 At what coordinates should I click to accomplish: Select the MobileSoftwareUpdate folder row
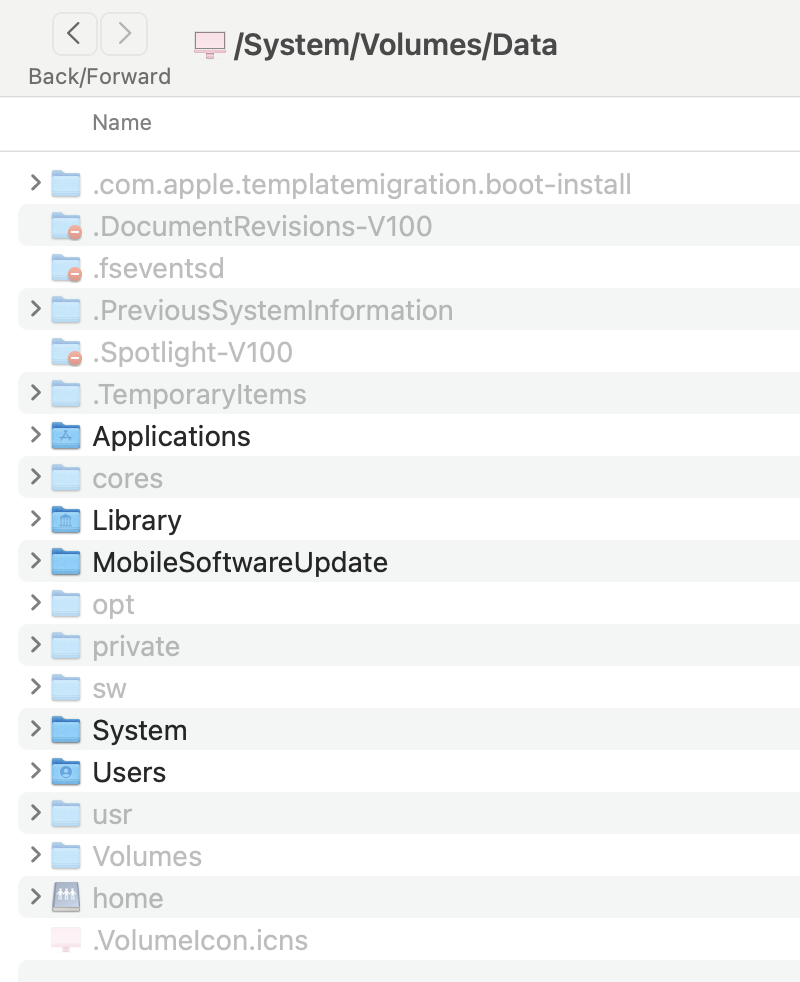click(x=240, y=562)
